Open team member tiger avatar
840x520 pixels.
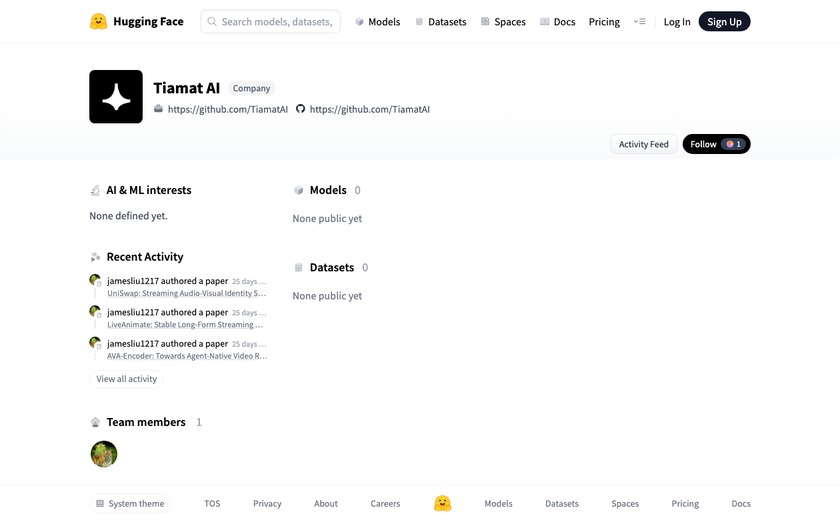pos(104,454)
